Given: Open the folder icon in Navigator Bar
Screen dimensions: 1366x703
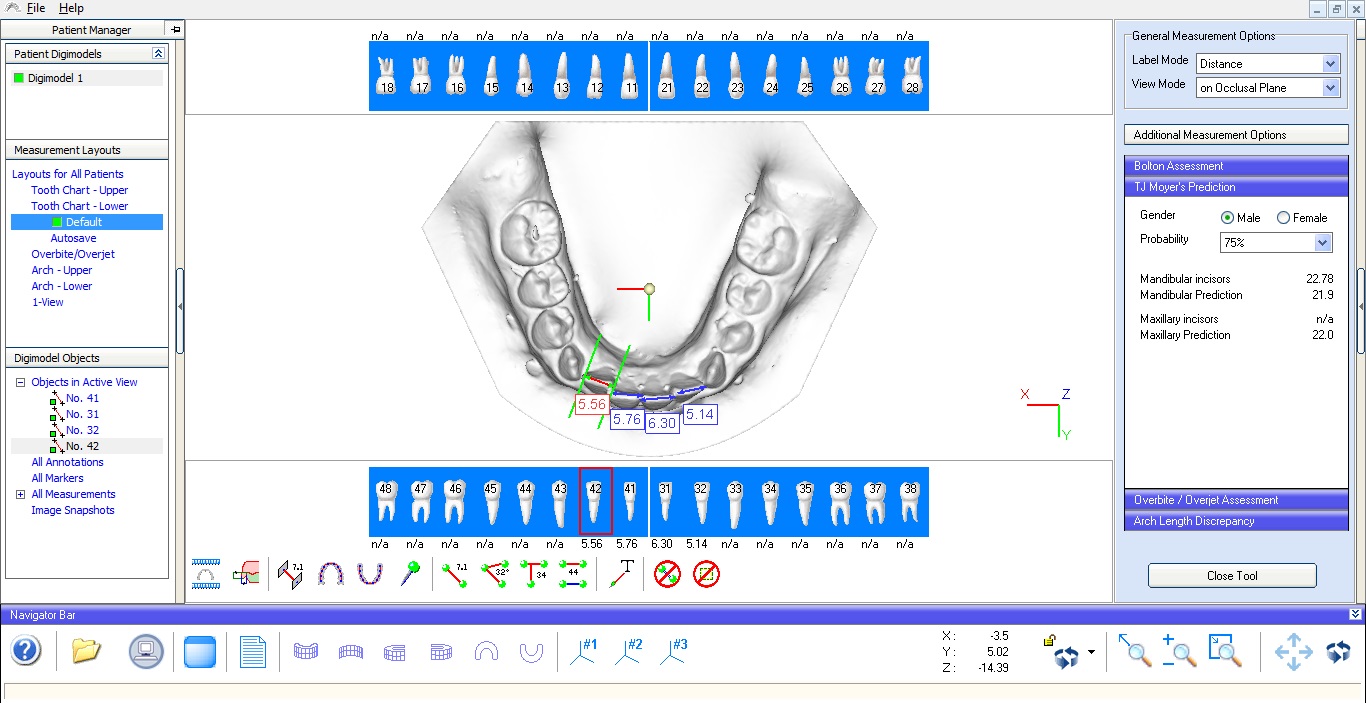Looking at the screenshot, I should point(87,652).
